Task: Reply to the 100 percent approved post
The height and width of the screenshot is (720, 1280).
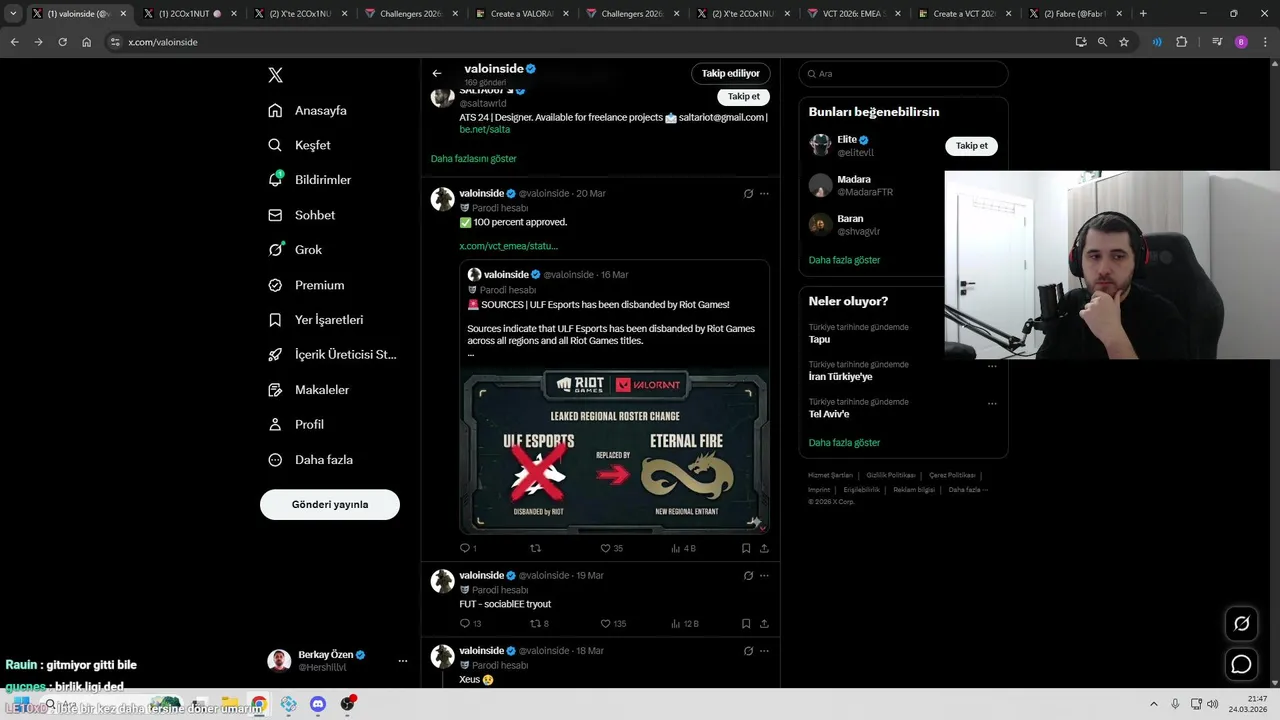Action: [467, 549]
